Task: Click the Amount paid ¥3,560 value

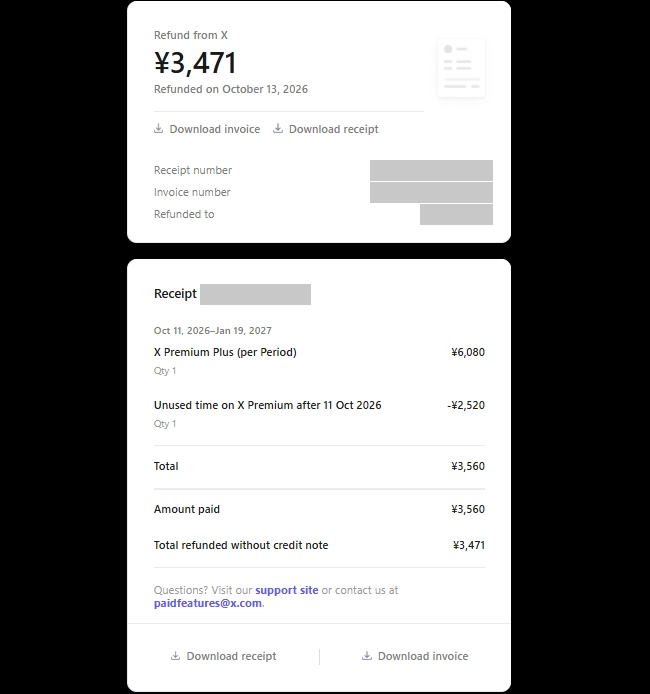Action: pos(468,509)
